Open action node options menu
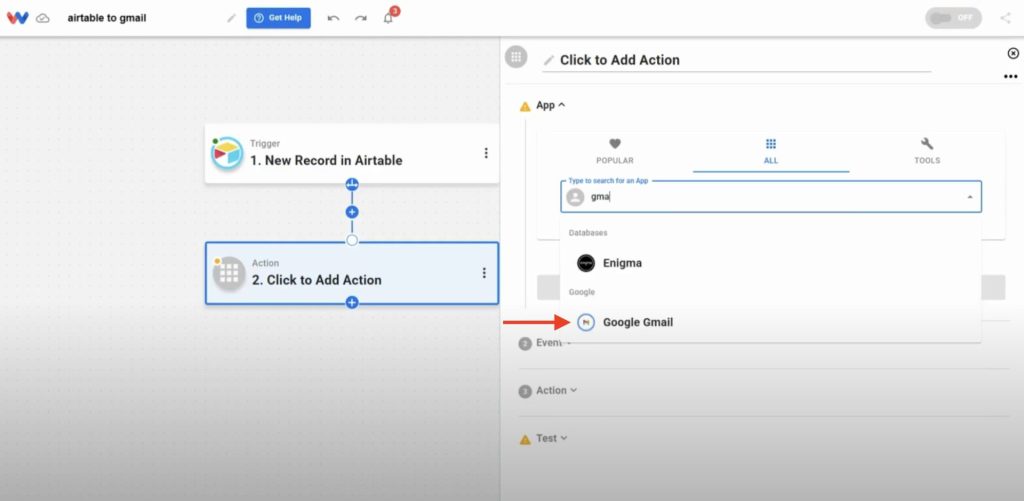This screenshot has width=1024, height=501. pyautogui.click(x=484, y=273)
